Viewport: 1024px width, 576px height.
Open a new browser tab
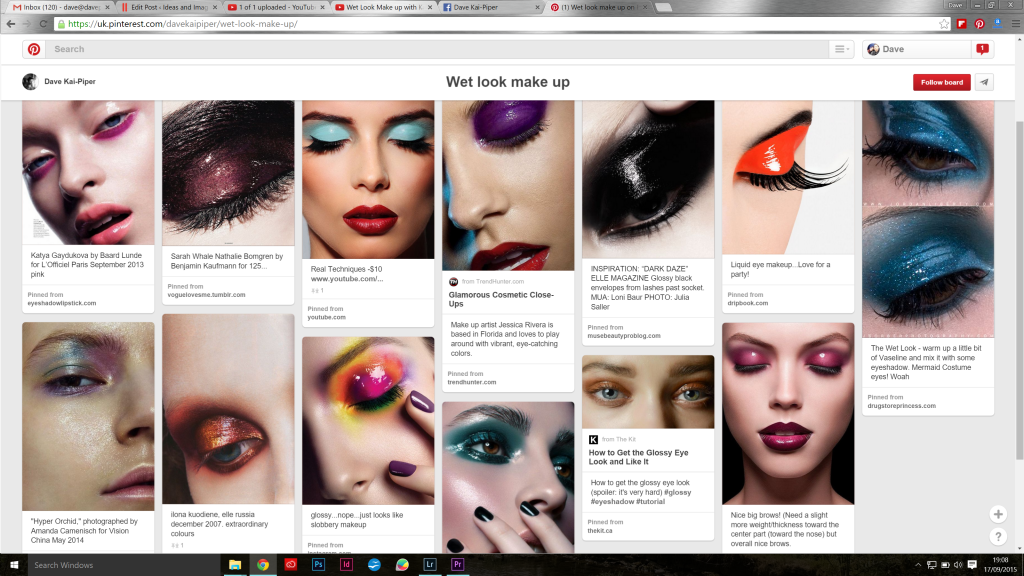(x=664, y=7)
